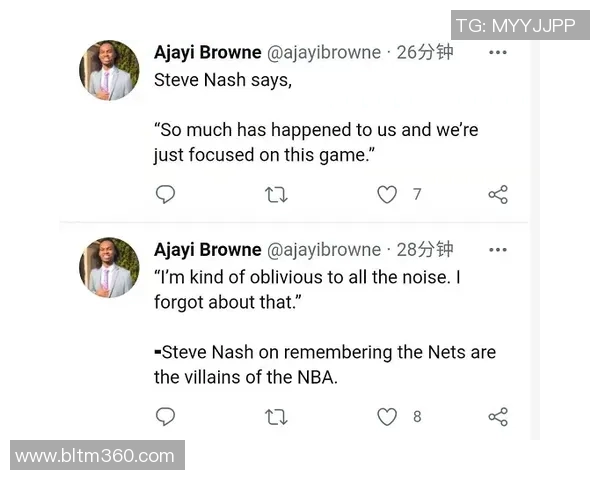Open Ajayi Browne's avatar on first tweet
Screen dimensions: 600x480
(109, 70)
